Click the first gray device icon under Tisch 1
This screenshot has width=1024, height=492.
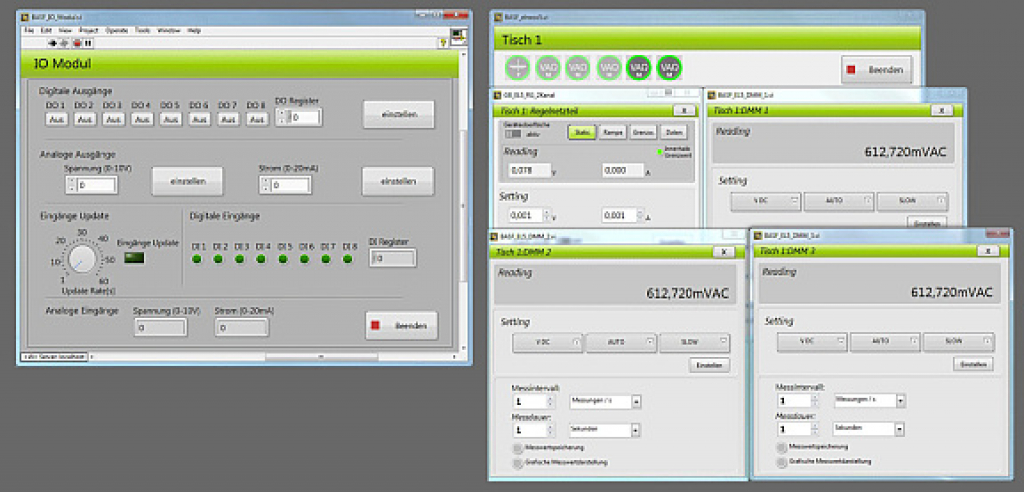pyautogui.click(x=517, y=68)
